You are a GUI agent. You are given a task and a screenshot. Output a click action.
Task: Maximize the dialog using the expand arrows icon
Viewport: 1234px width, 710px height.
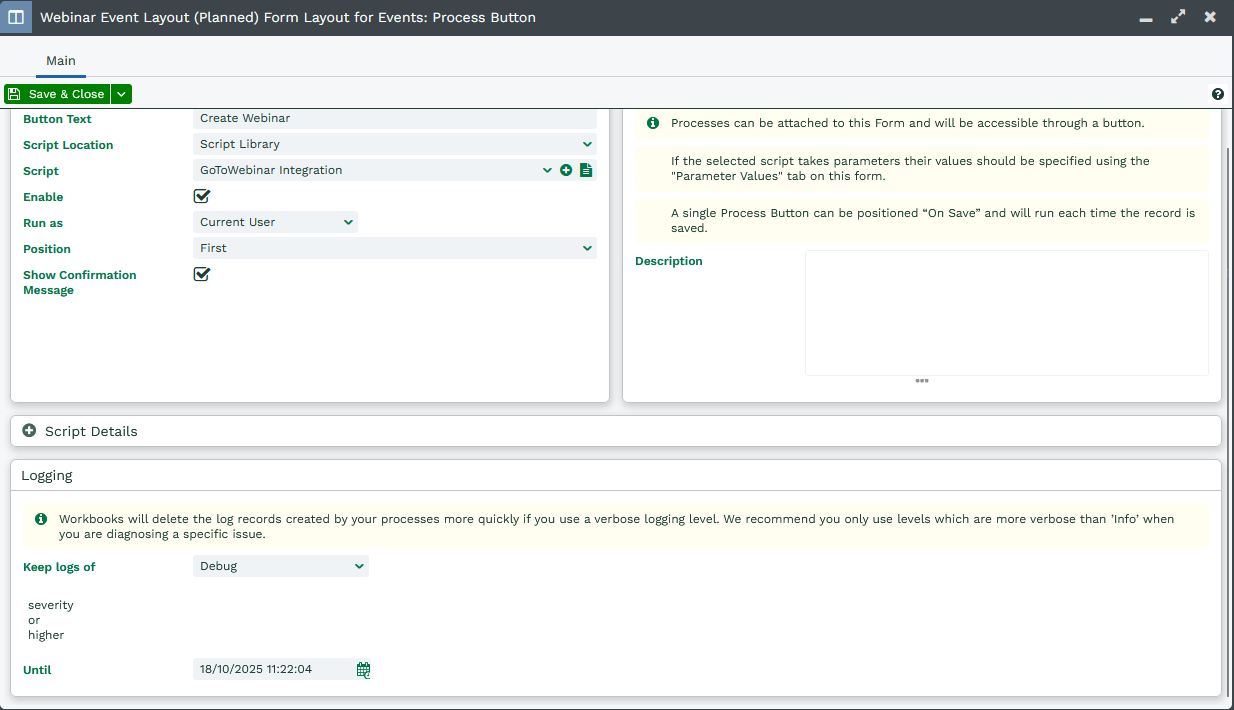tap(1178, 17)
